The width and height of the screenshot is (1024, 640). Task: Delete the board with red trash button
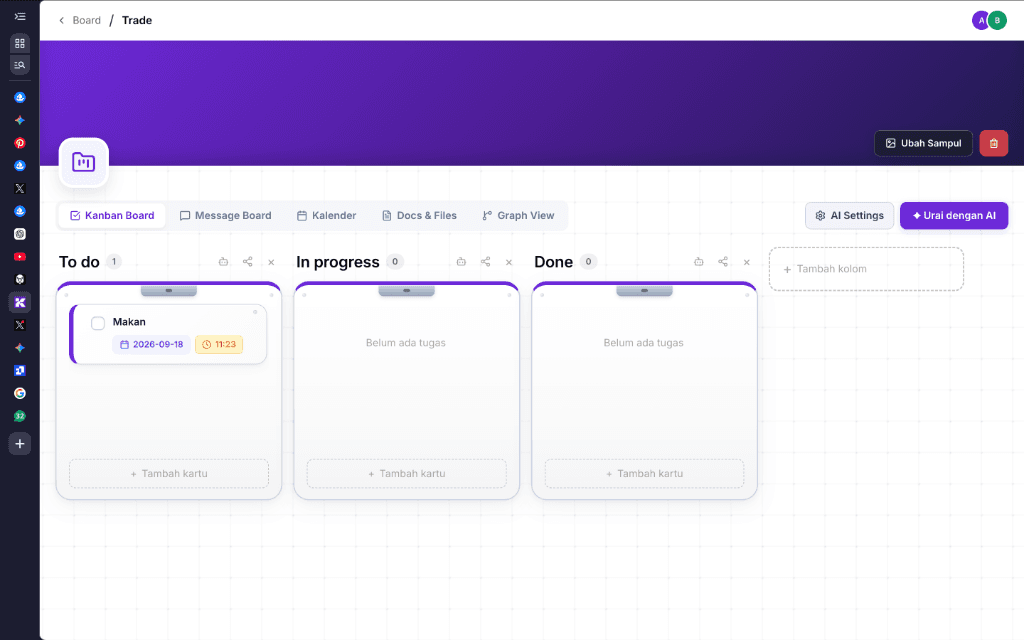(x=993, y=144)
